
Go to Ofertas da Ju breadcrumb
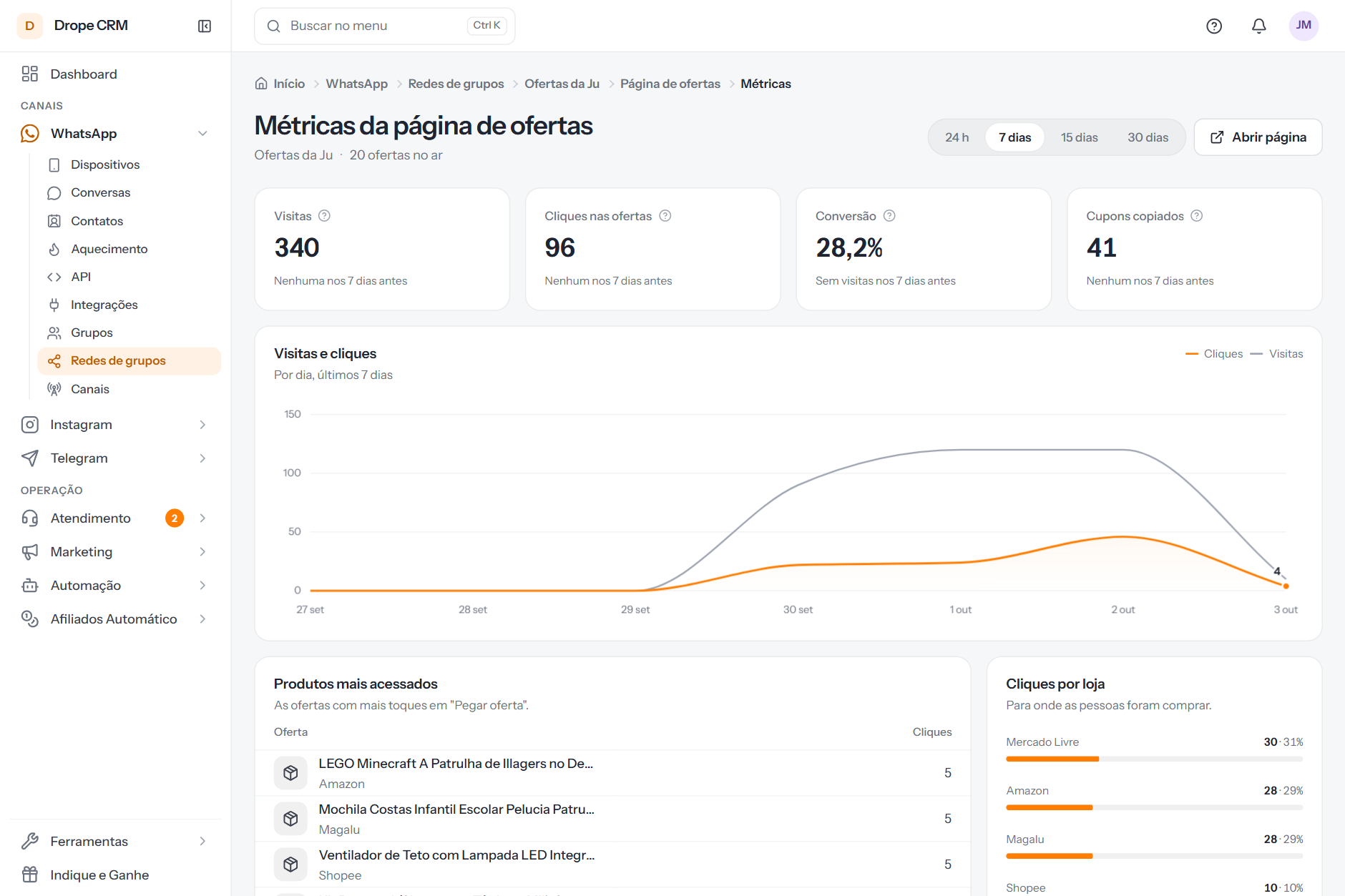click(562, 84)
